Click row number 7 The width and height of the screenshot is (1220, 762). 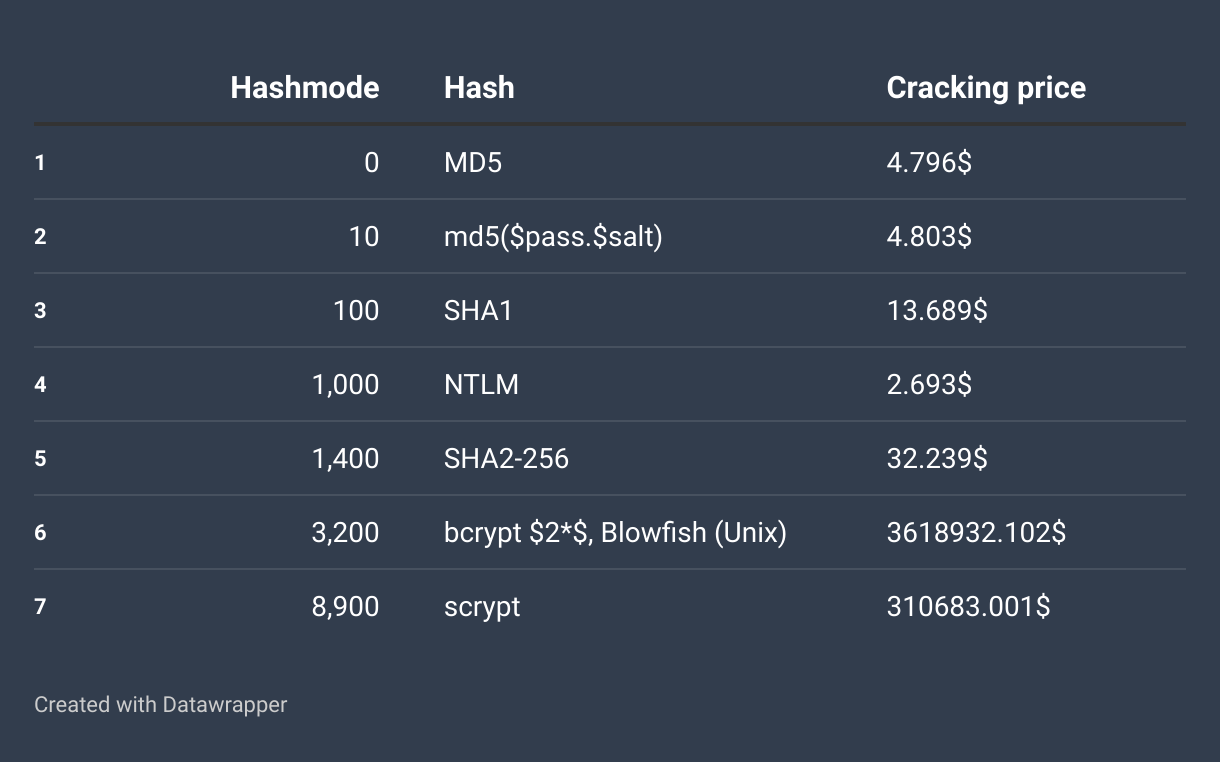click(40, 606)
